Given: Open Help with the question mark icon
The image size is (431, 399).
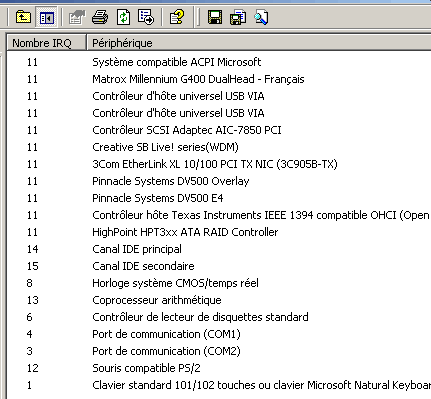Looking at the screenshot, I should point(176,17).
